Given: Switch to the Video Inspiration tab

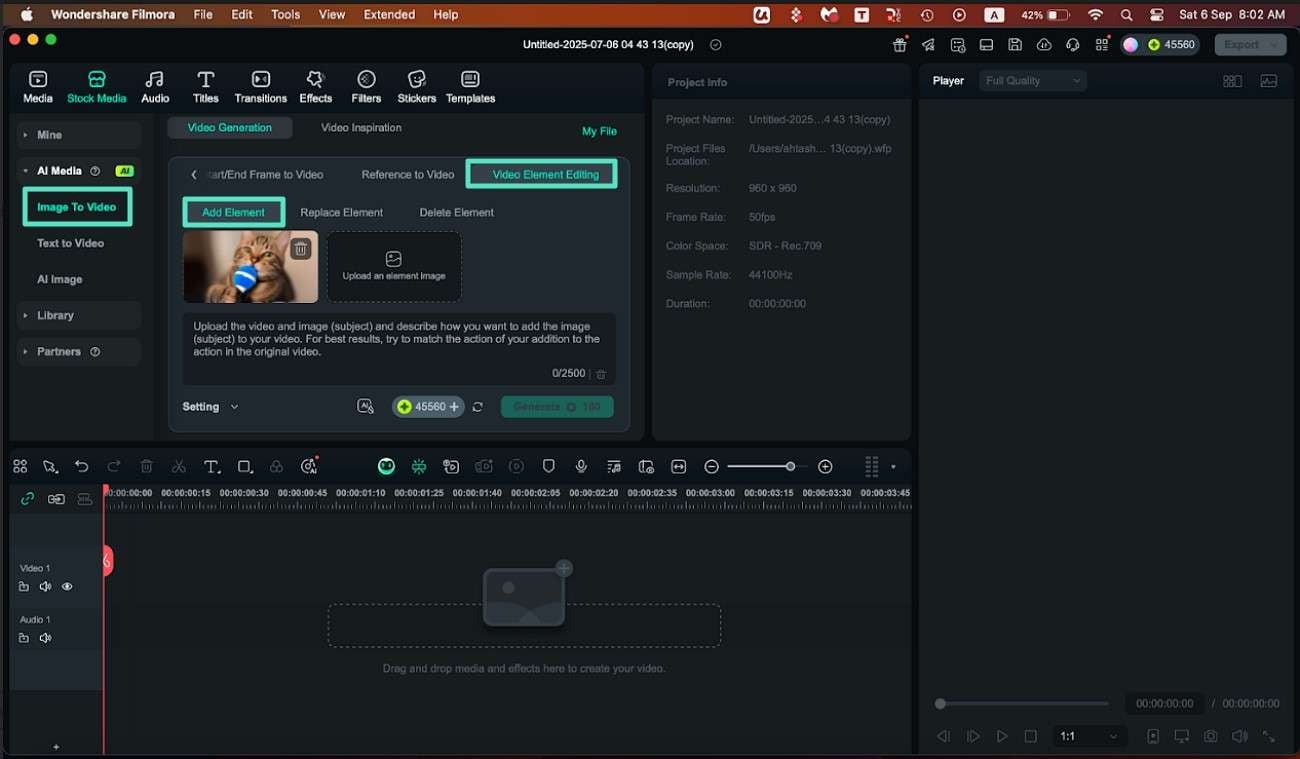Looking at the screenshot, I should [361, 128].
